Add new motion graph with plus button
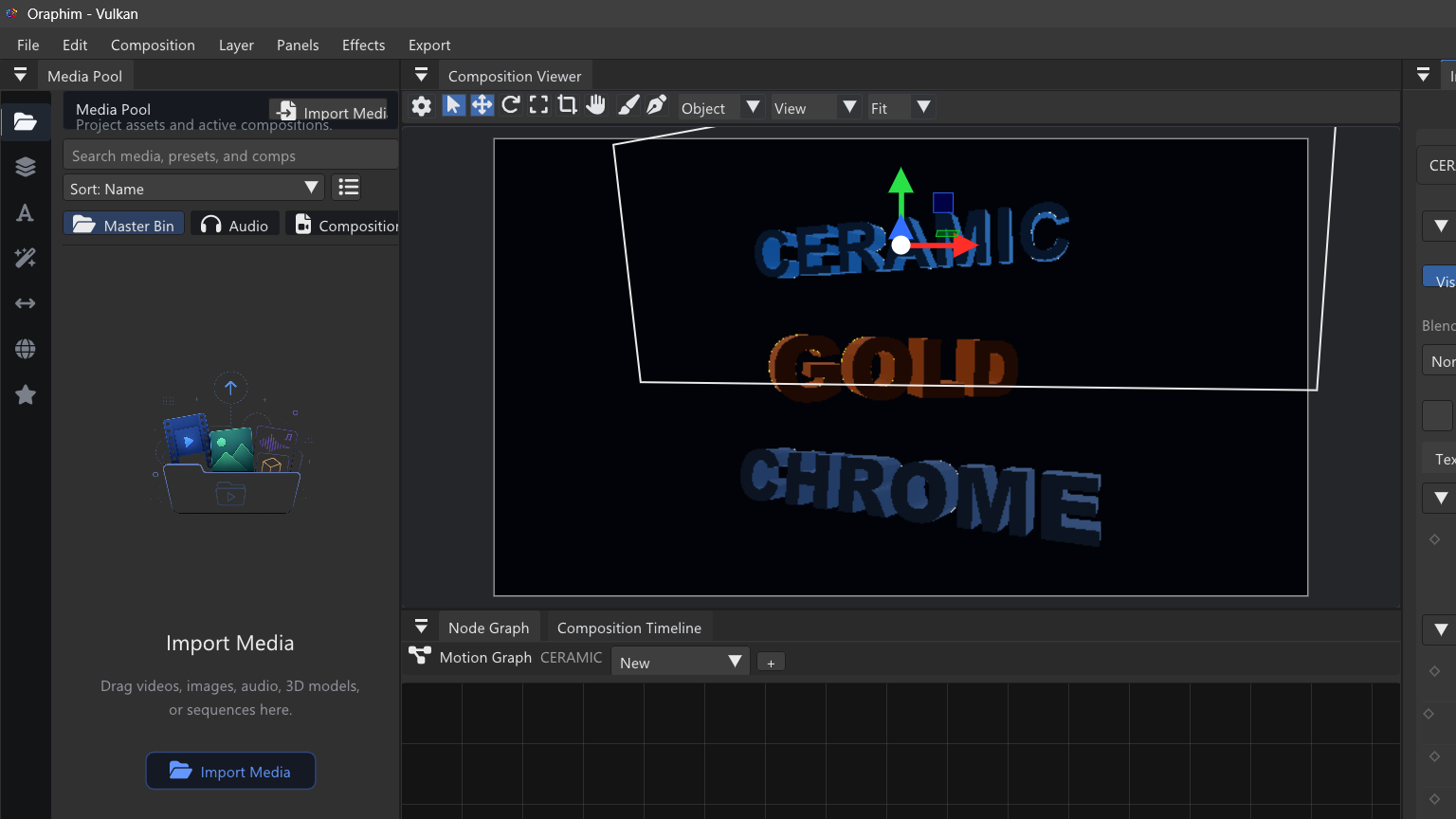1456x819 pixels. pyautogui.click(x=771, y=663)
